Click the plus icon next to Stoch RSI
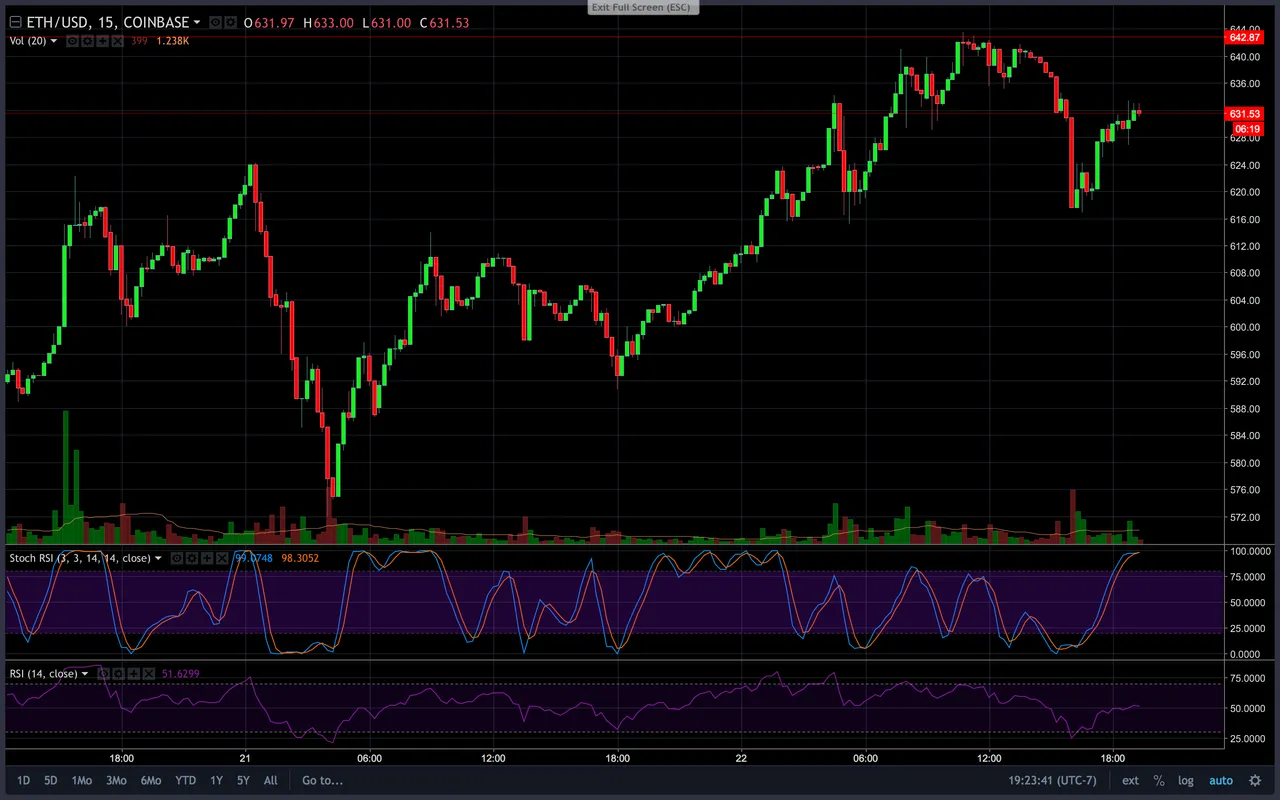The width and height of the screenshot is (1280, 800). [x=207, y=558]
